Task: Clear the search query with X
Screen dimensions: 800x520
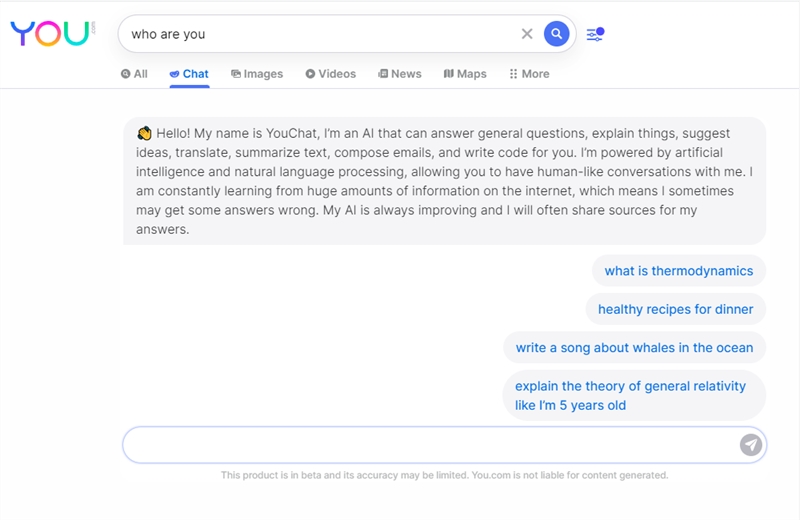Action: point(527,34)
